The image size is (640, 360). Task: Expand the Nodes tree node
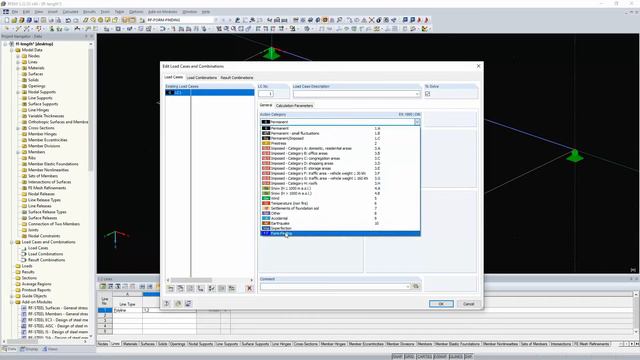[18, 56]
